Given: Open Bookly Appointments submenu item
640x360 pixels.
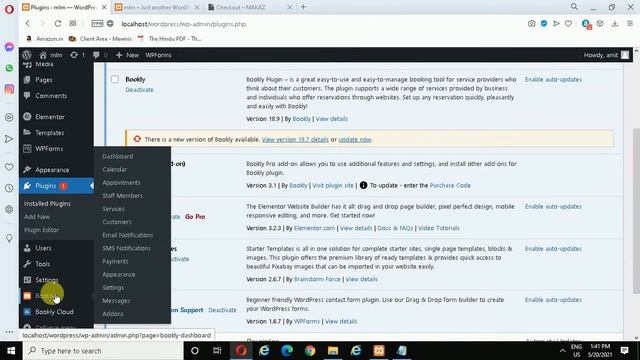Looking at the screenshot, I should coord(121,182).
